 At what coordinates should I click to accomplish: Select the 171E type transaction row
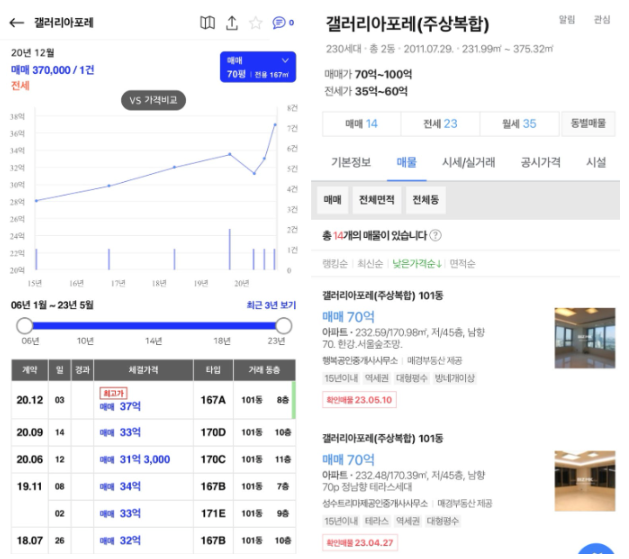click(172, 514)
